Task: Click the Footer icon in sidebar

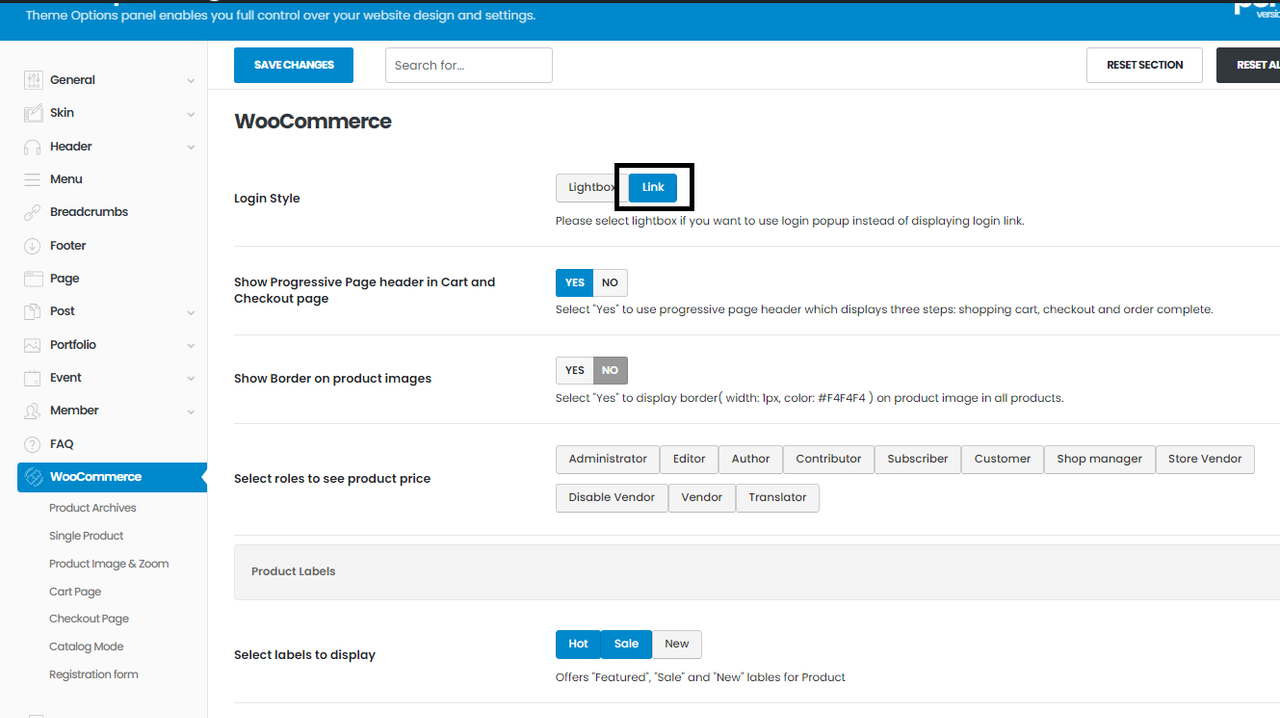Action: (33, 245)
